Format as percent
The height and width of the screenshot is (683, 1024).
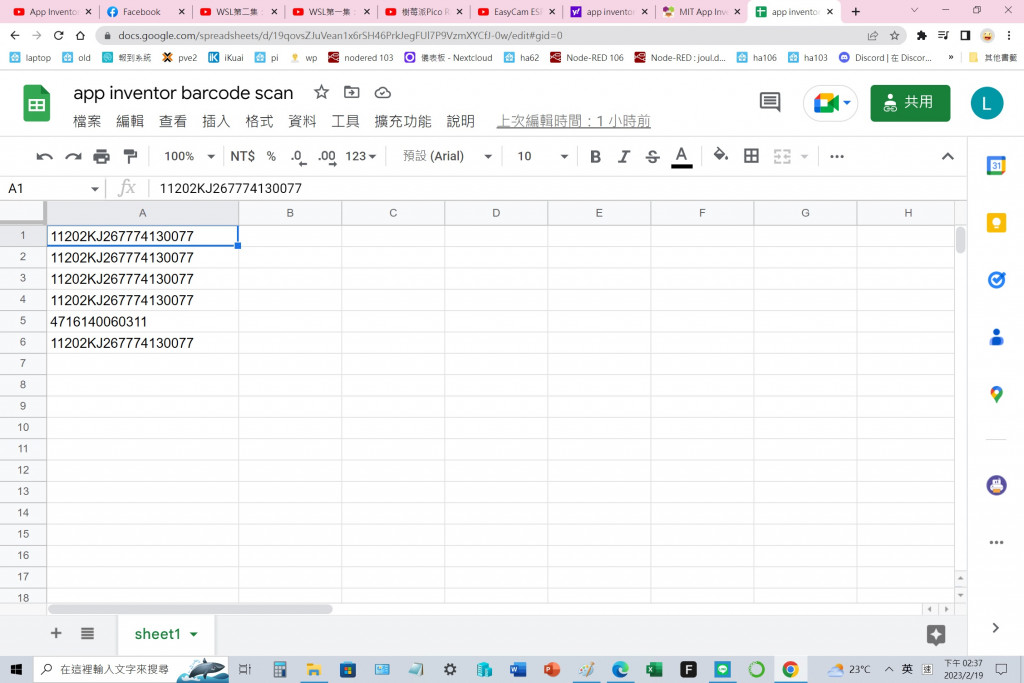point(271,157)
